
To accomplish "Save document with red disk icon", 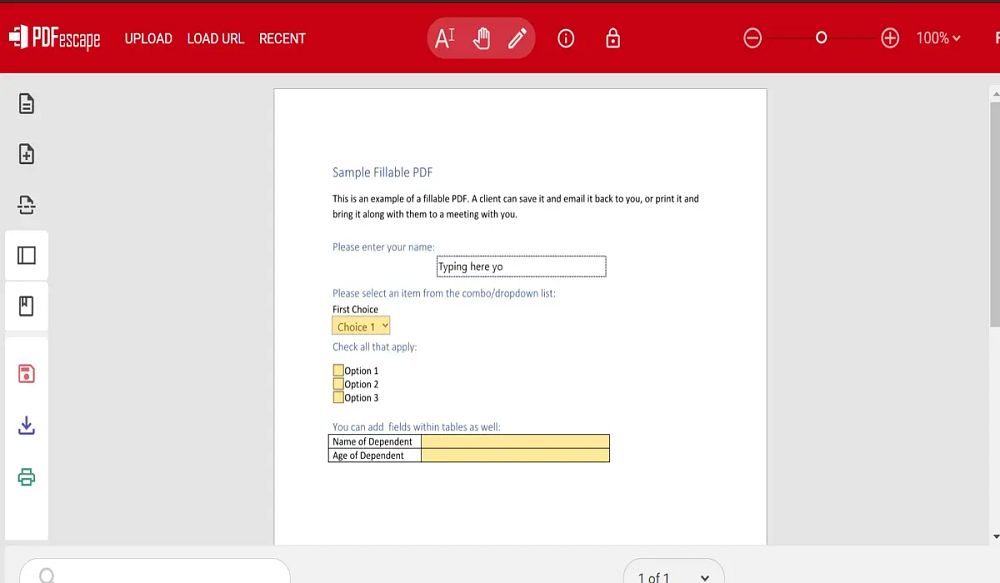I will tap(26, 373).
